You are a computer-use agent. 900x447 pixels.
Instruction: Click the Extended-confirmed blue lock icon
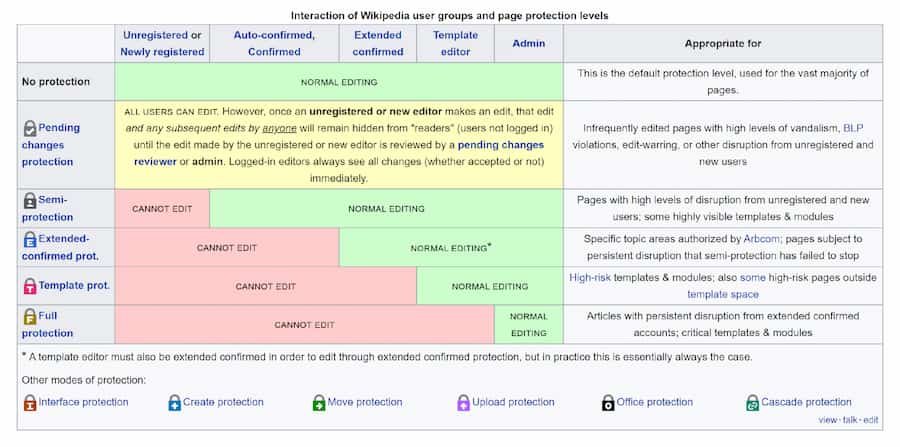[30, 239]
